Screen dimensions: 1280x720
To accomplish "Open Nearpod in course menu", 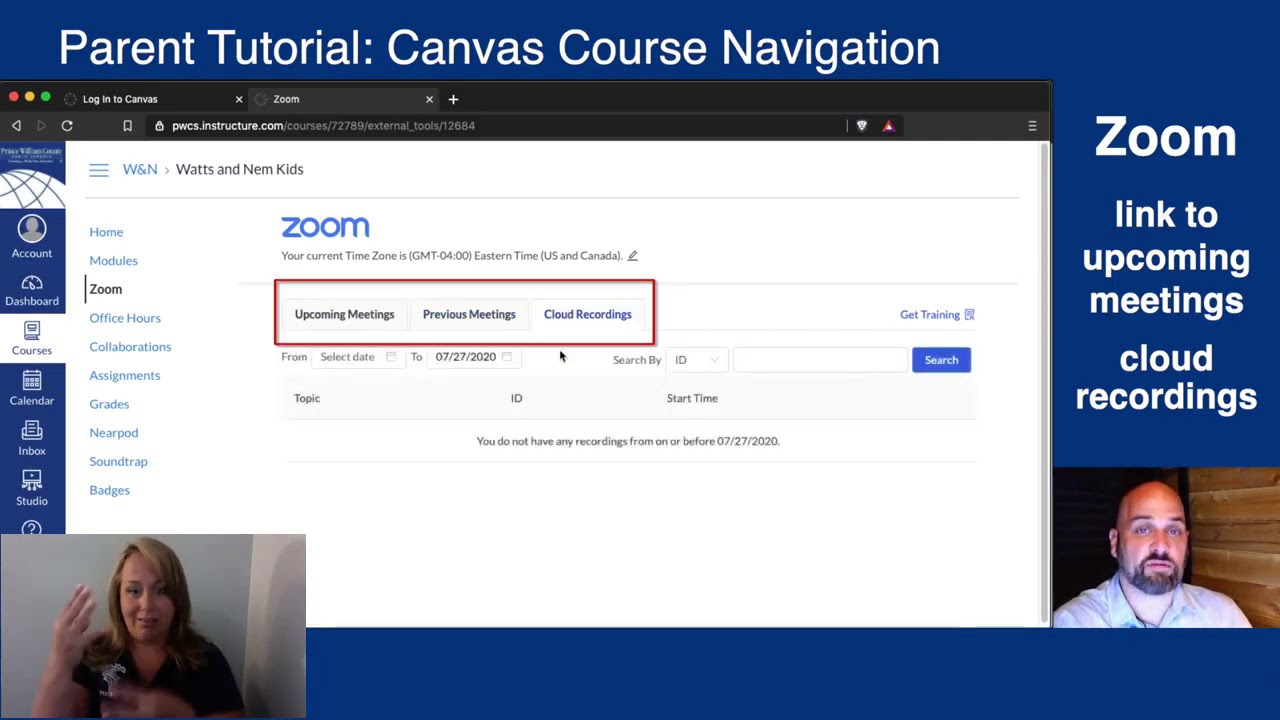I will (114, 433).
